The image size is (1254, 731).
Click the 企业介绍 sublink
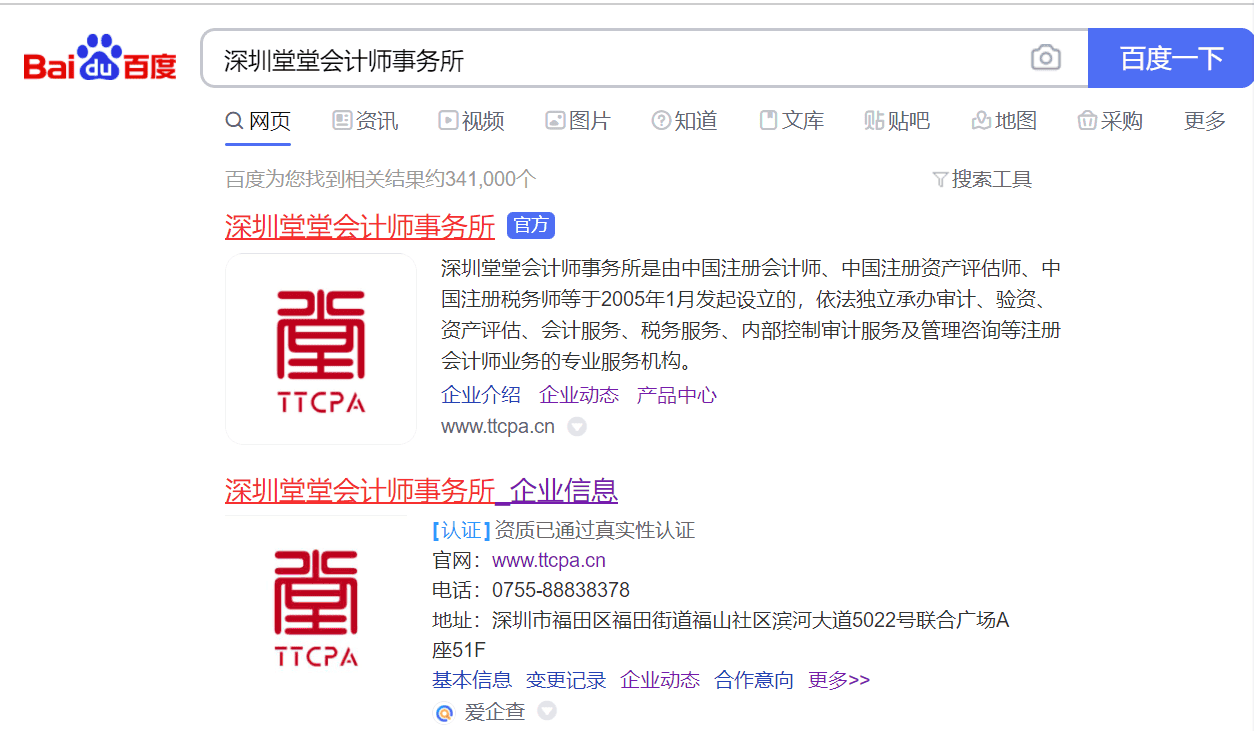click(481, 395)
